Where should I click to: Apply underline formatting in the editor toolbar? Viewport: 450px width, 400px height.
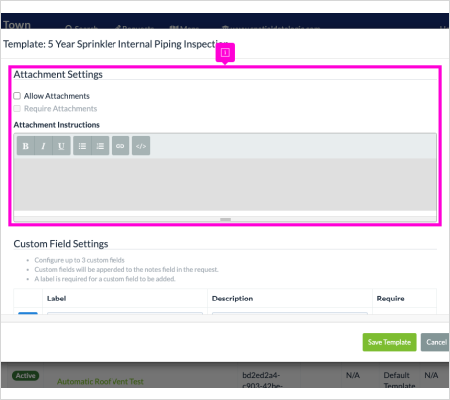61,146
